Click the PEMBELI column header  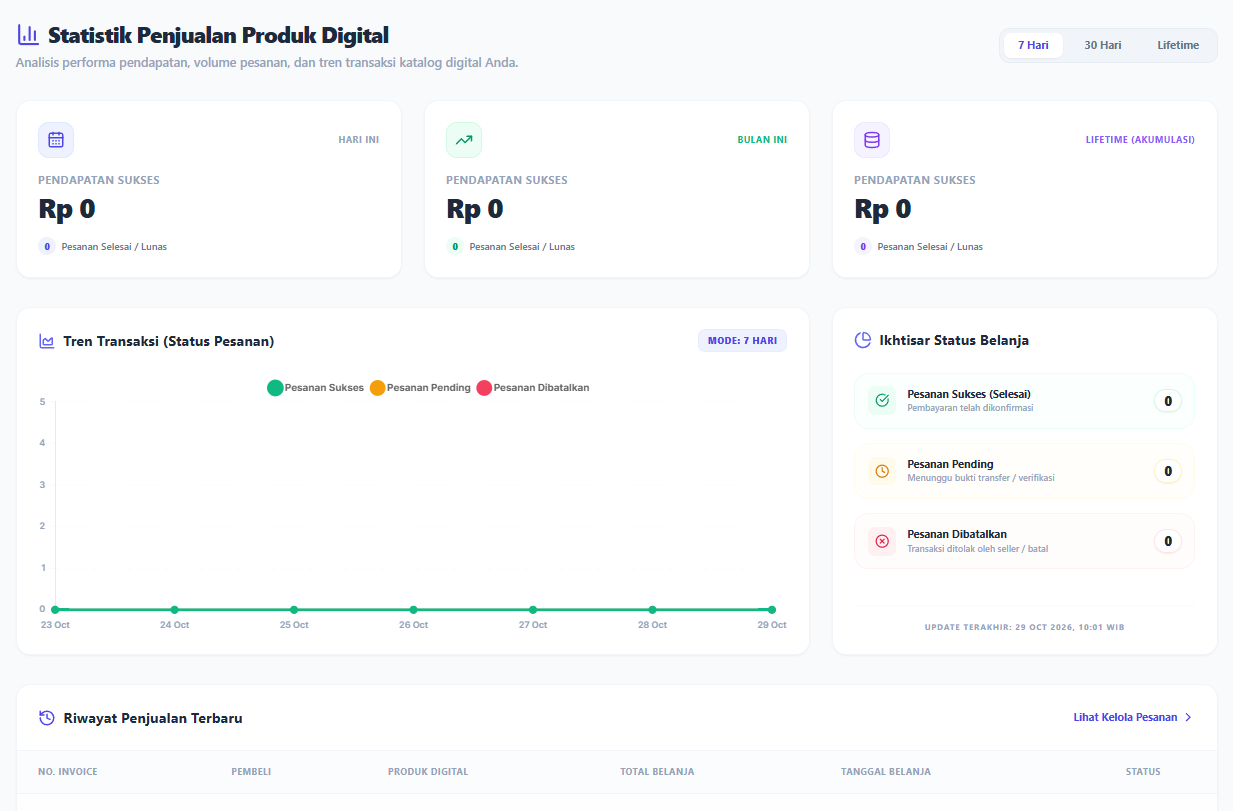[x=251, y=772]
